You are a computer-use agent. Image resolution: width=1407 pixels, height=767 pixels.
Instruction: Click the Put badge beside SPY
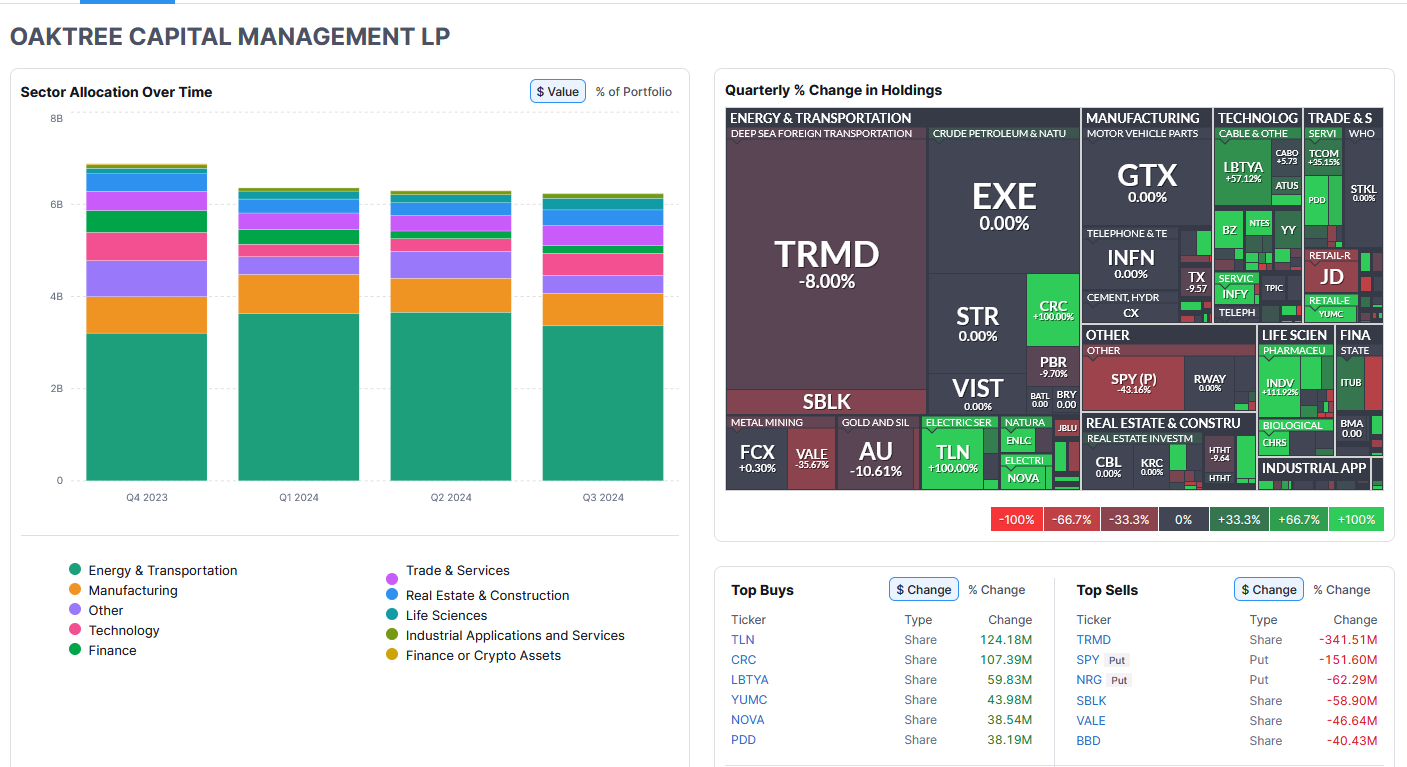(1117, 660)
